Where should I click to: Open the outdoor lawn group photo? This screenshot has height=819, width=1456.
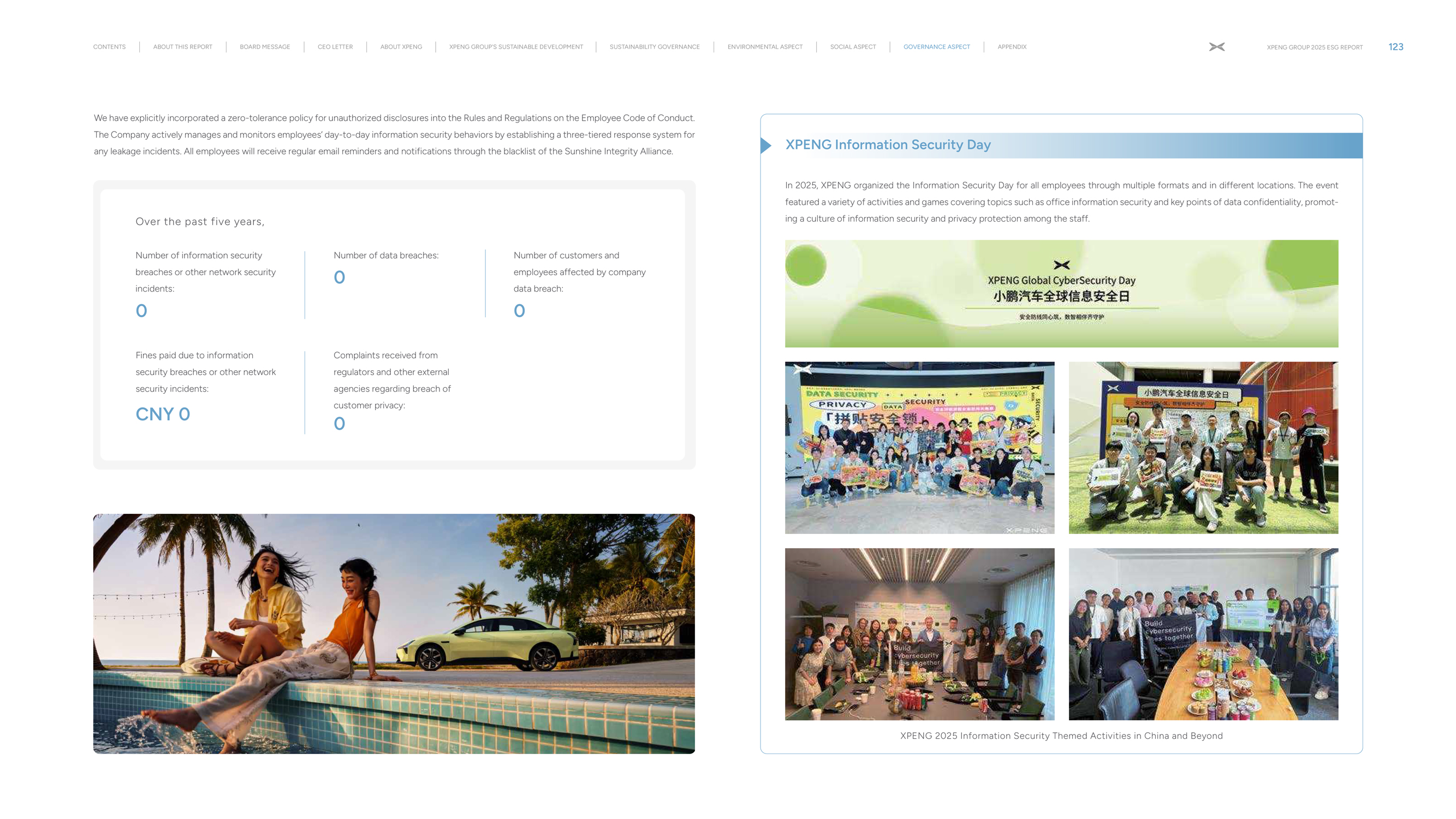point(1203,447)
